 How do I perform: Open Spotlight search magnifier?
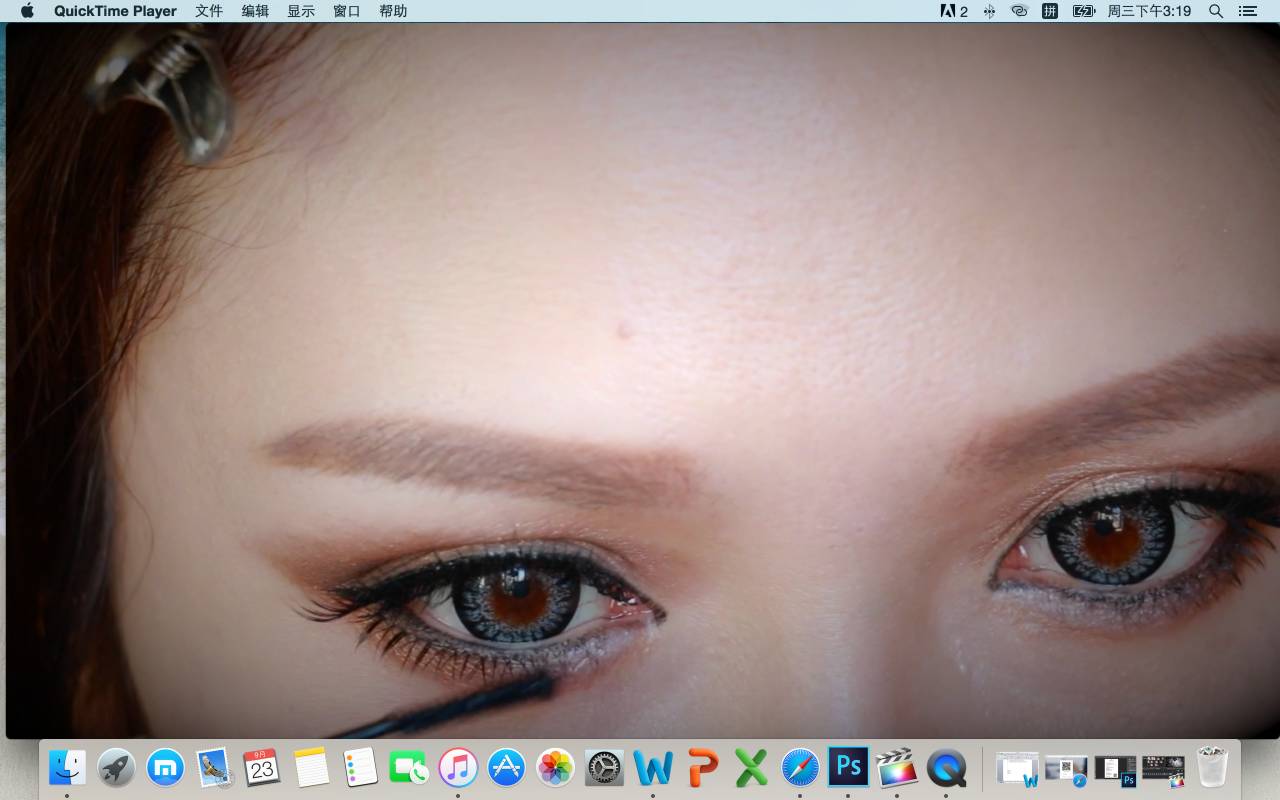pyautogui.click(x=1216, y=11)
